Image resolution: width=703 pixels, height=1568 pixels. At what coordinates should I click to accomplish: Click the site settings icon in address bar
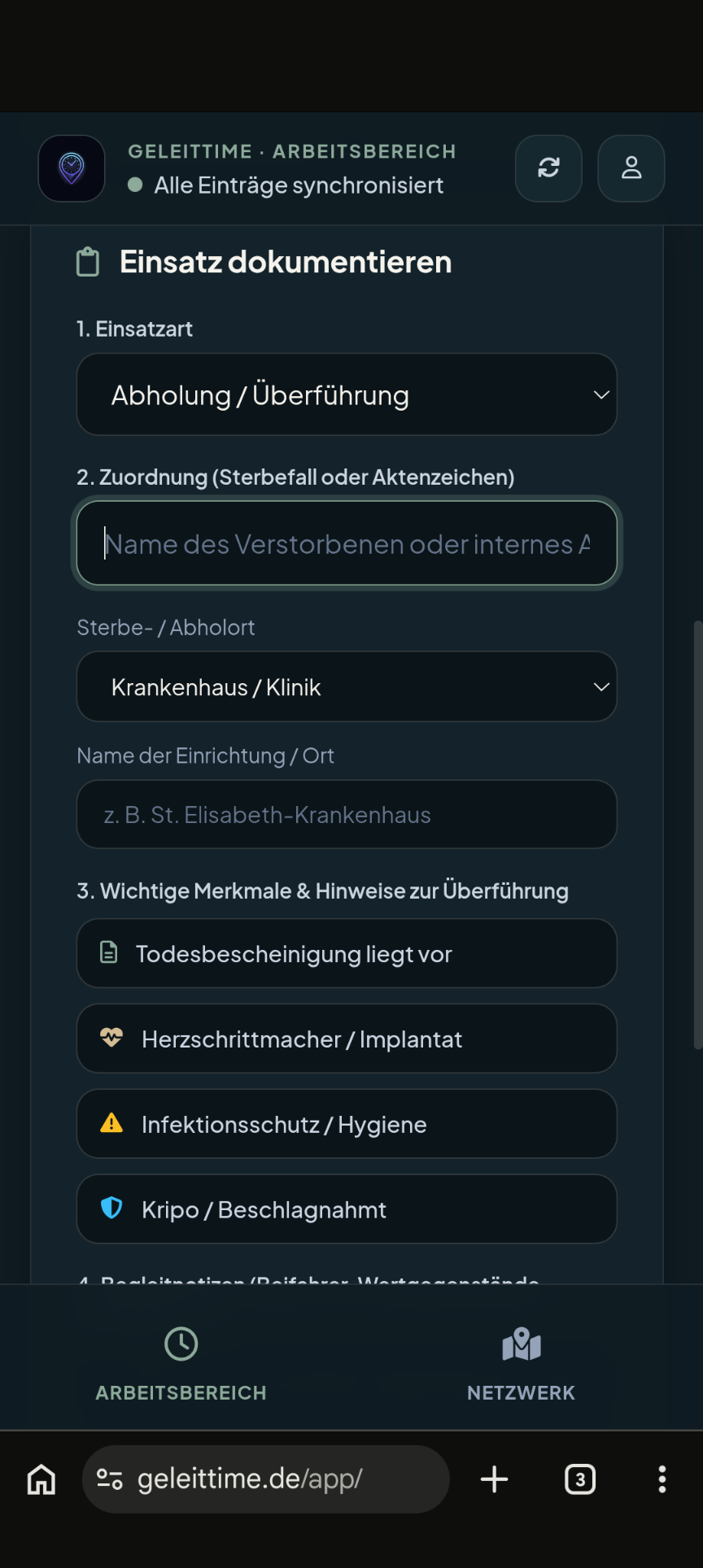110,1479
